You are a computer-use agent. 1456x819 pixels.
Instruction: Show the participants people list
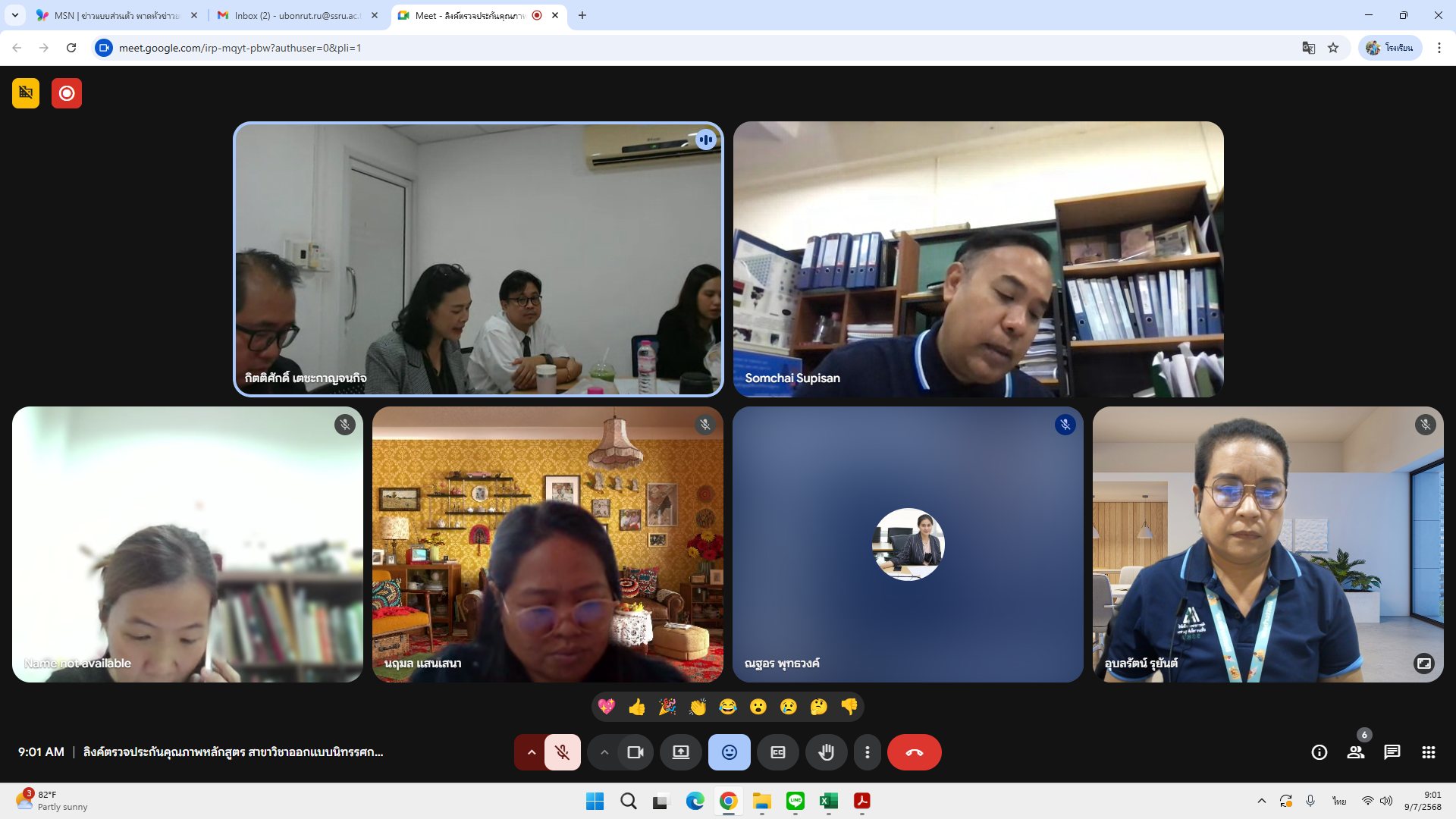click(1355, 752)
